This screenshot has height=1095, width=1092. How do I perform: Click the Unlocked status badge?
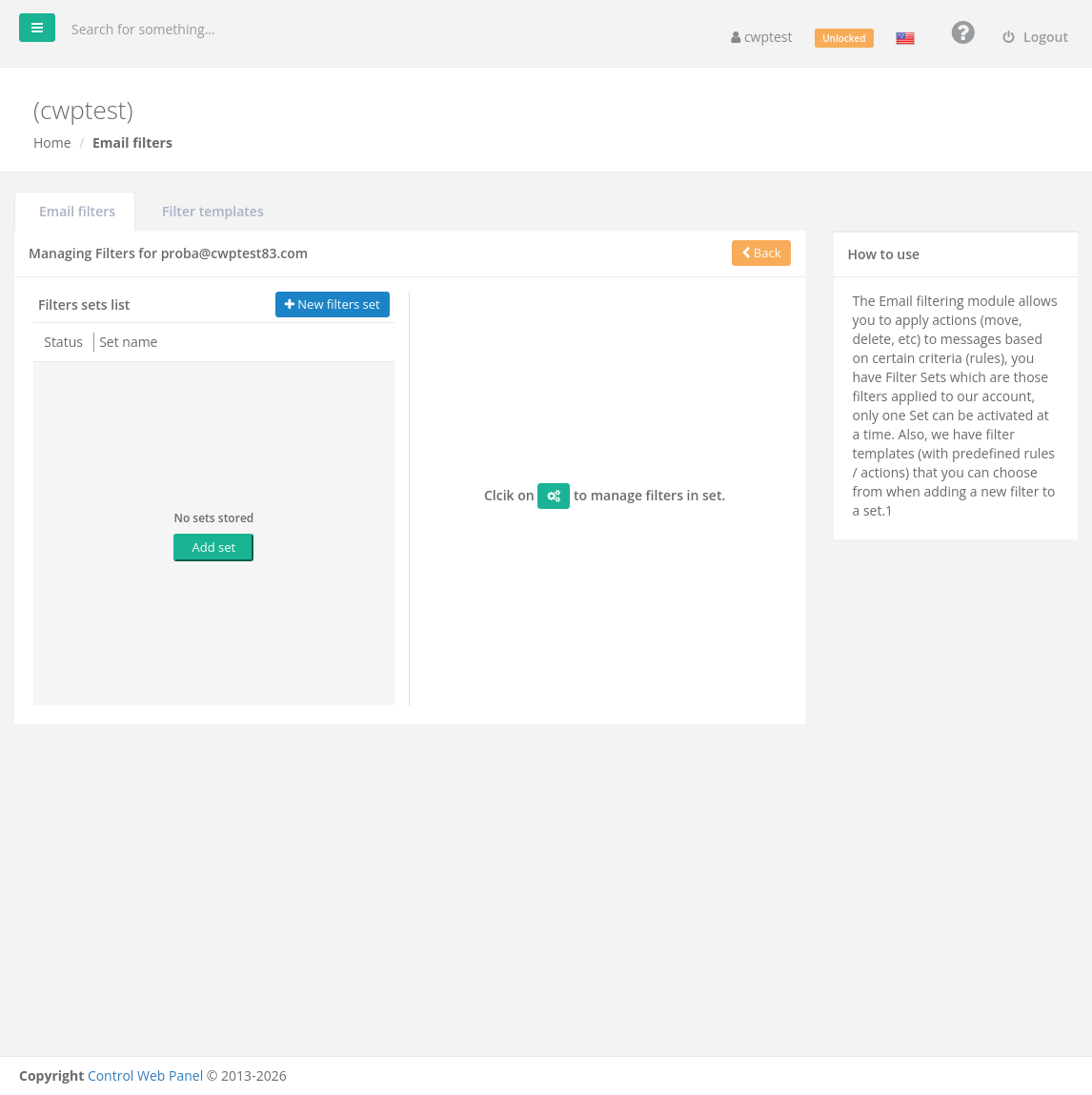[843, 38]
